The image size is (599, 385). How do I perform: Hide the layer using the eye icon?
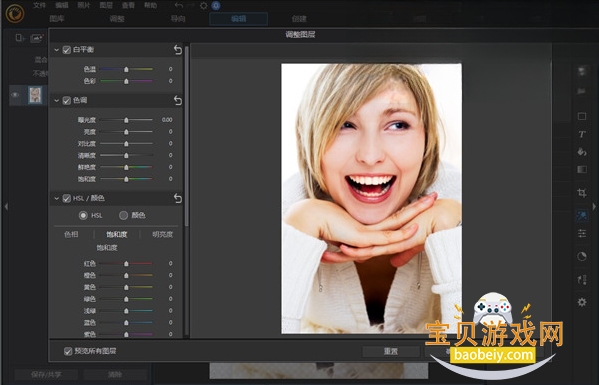15,95
